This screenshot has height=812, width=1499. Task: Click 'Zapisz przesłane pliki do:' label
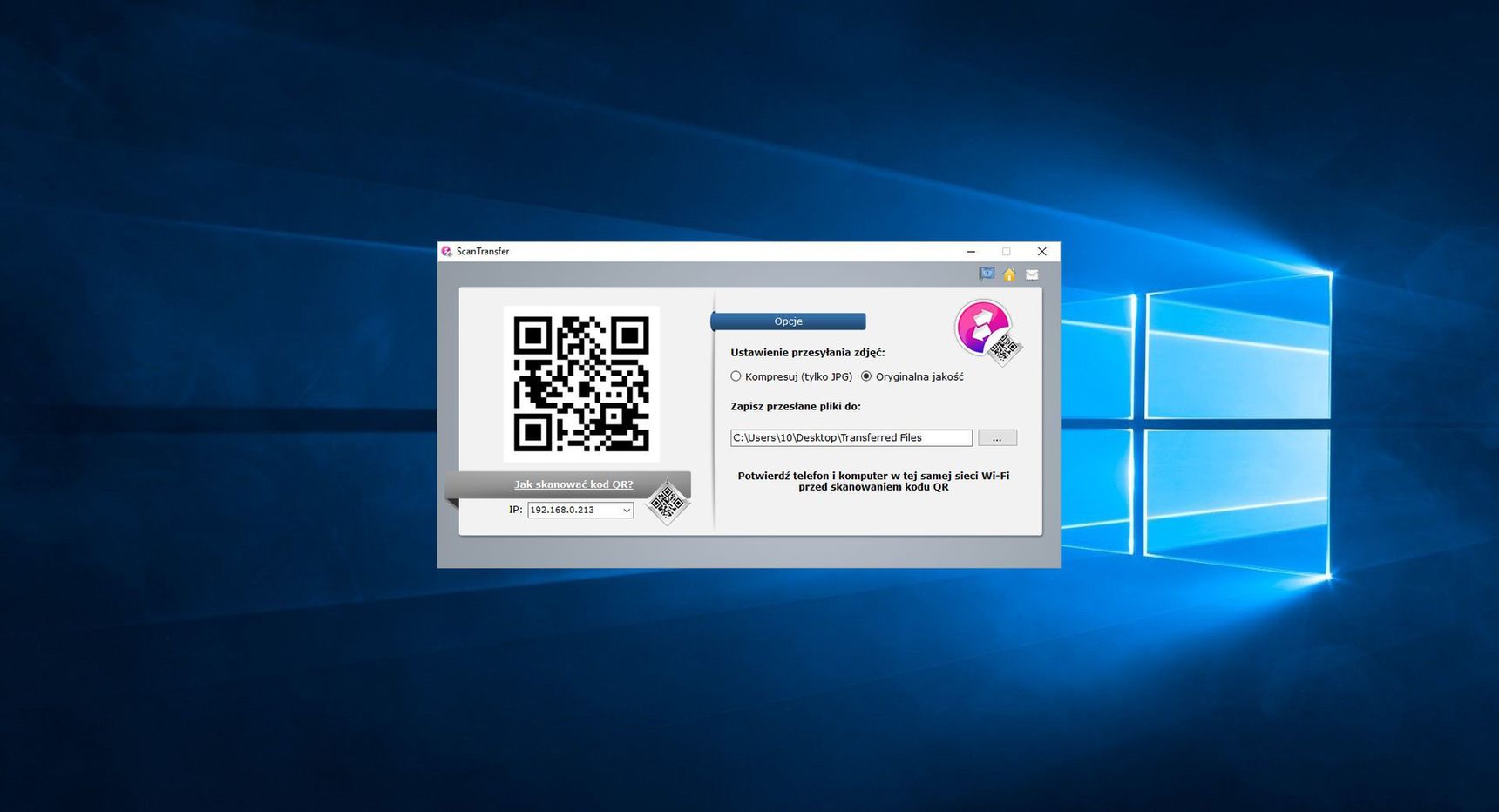point(796,406)
